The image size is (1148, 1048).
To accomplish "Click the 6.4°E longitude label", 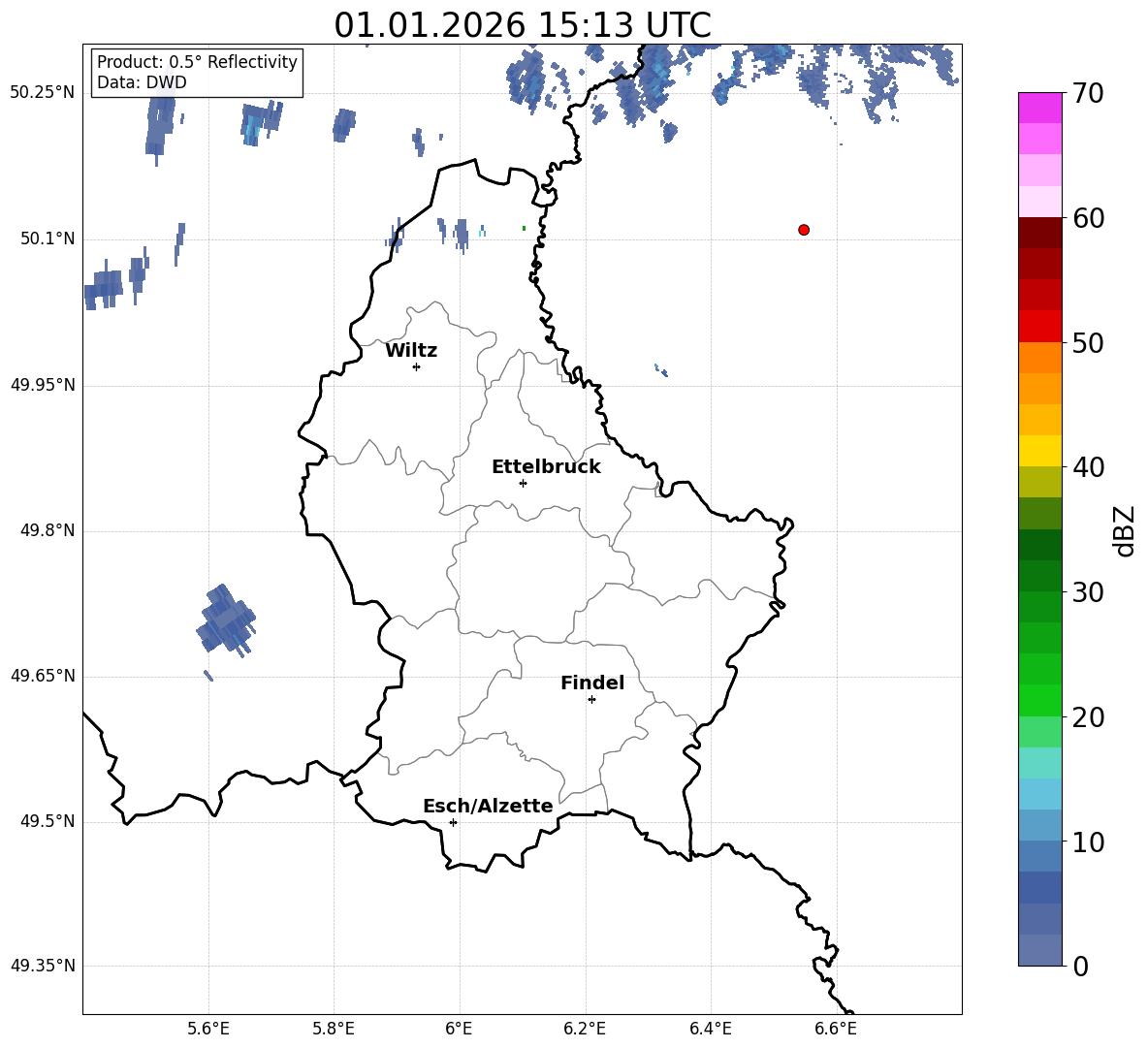I will click(710, 1029).
